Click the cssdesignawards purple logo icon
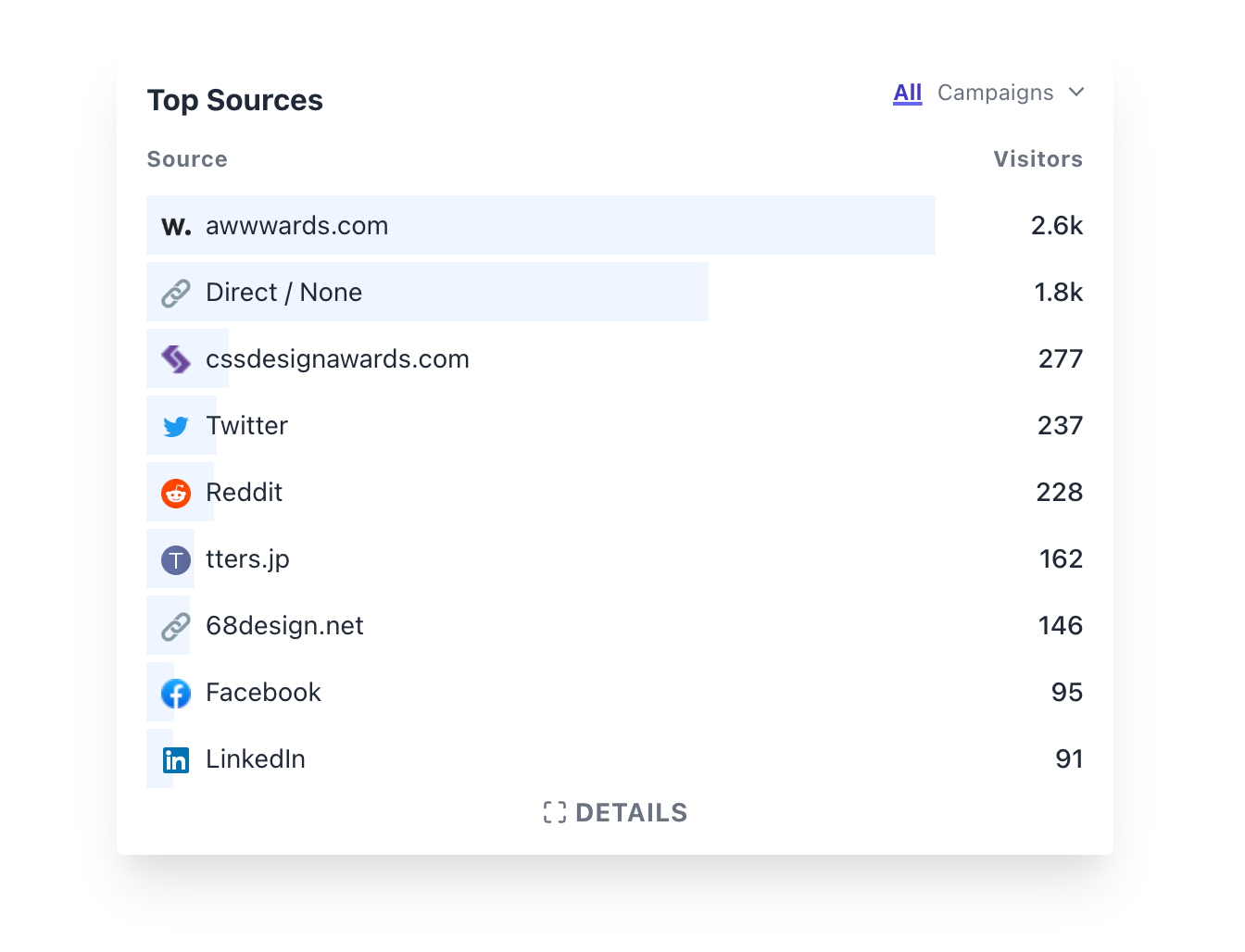Viewport: 1245px width, 952px height. click(176, 359)
